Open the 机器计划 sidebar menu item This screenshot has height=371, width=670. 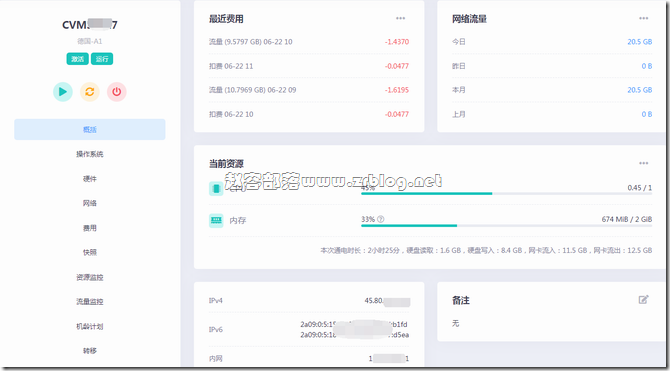90,327
